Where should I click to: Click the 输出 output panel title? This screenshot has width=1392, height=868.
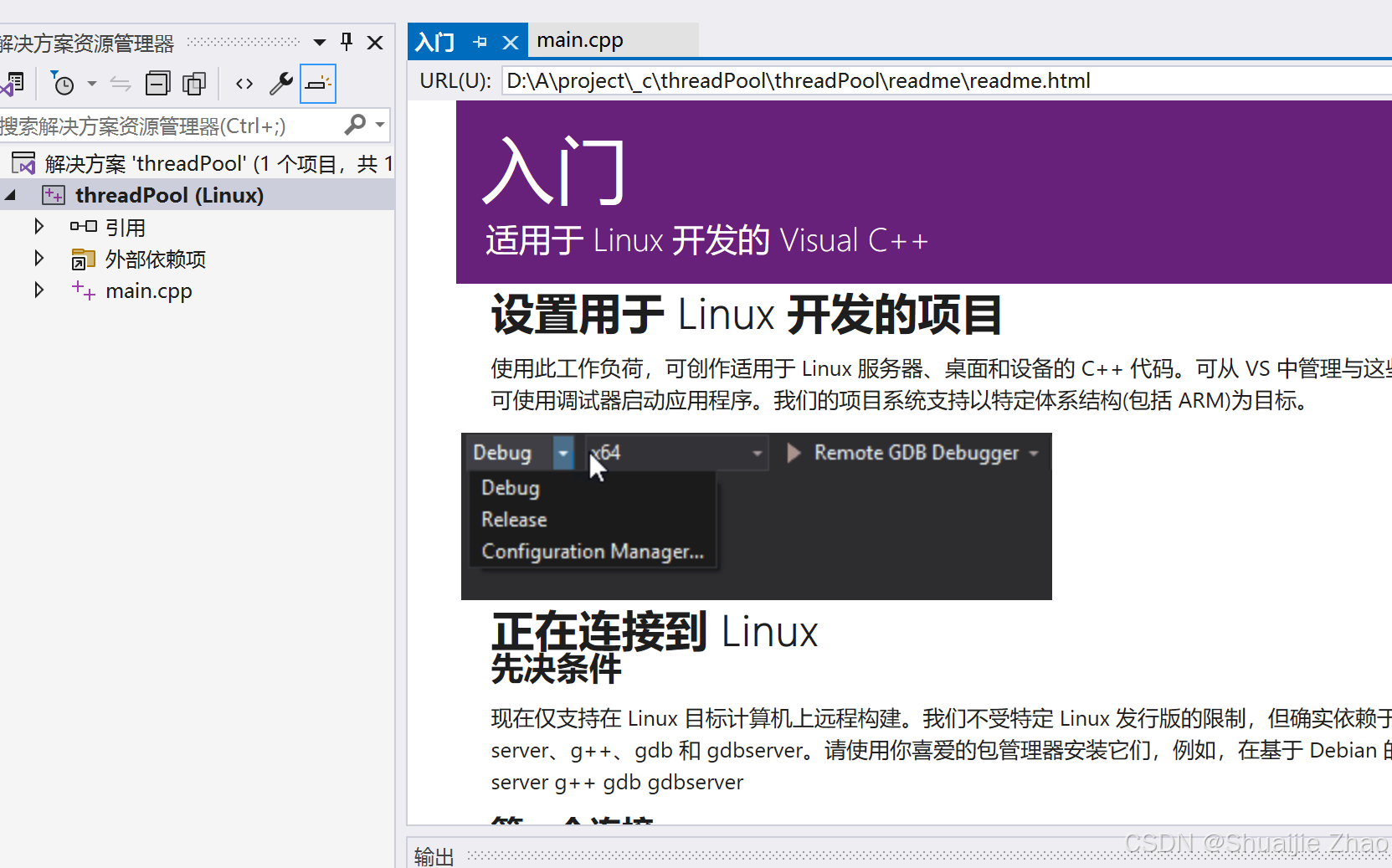click(434, 855)
